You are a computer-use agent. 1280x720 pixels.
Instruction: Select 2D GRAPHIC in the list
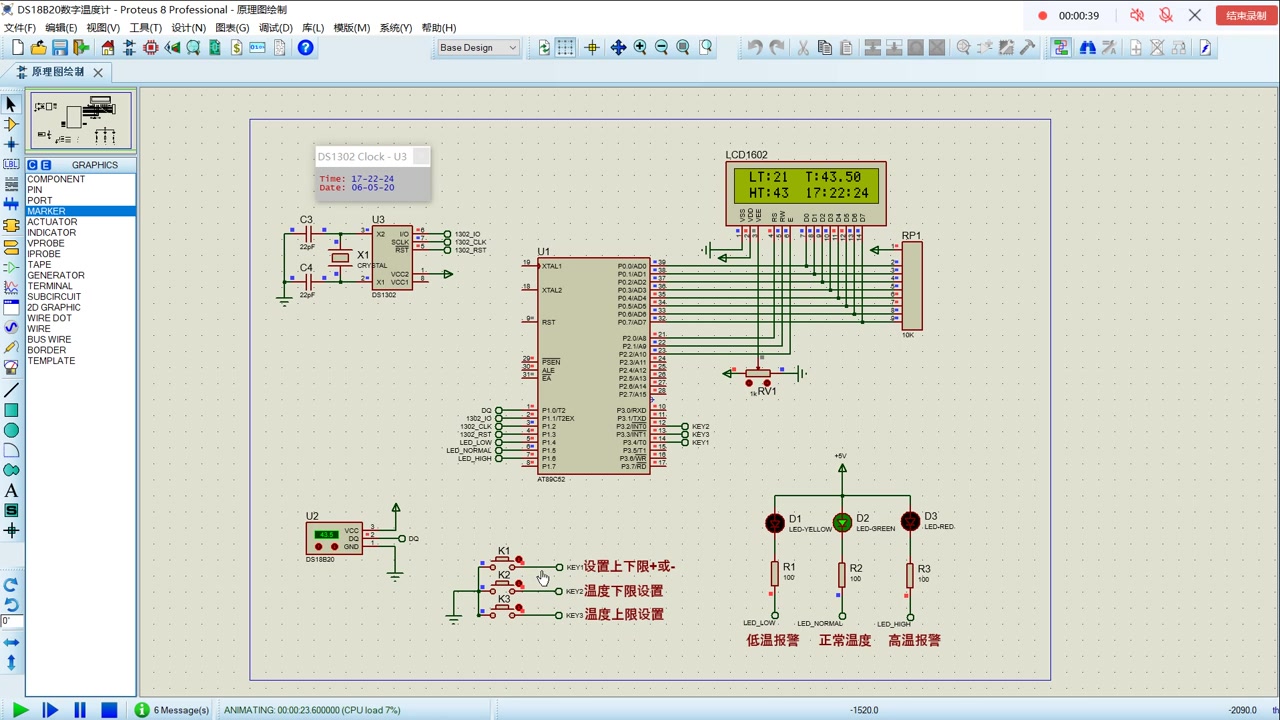point(54,307)
